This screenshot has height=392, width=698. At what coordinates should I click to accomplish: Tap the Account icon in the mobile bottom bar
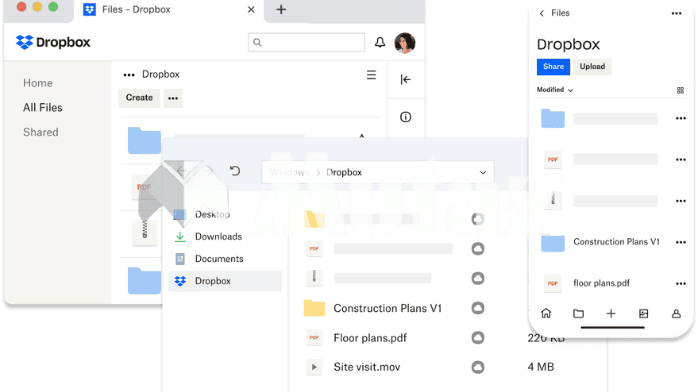click(676, 314)
